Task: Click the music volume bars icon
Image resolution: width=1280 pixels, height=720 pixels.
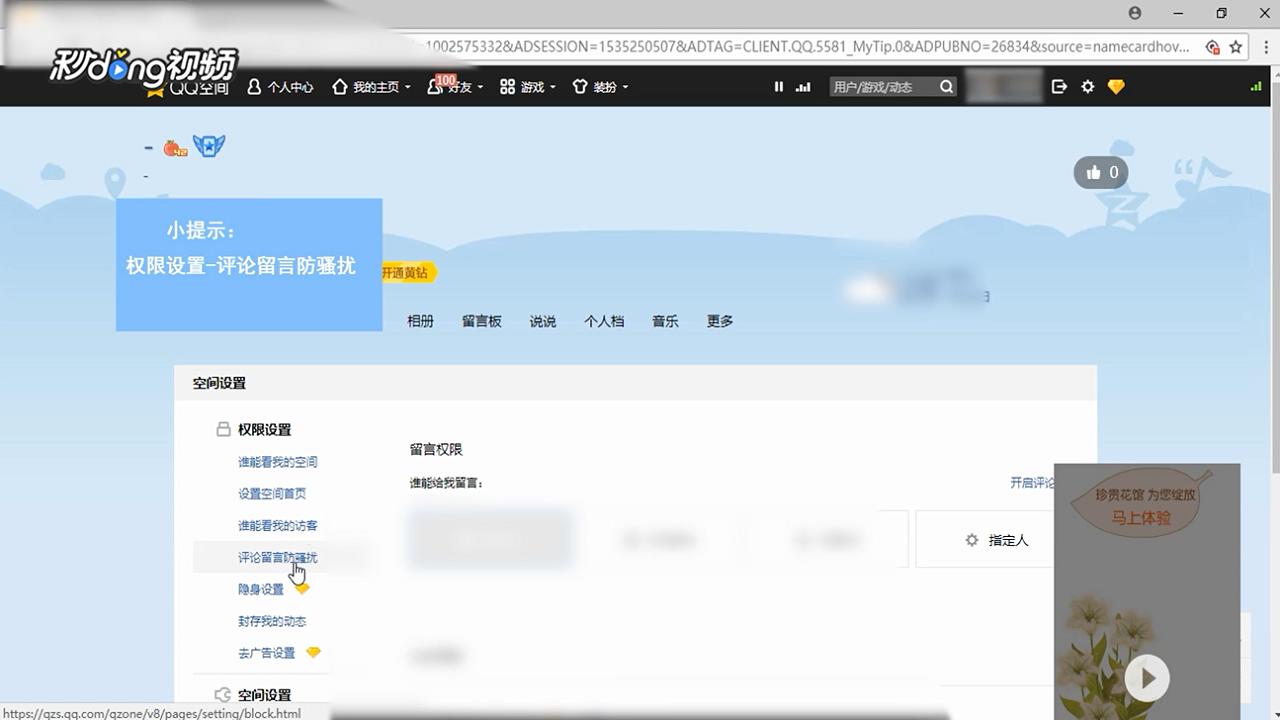Action: (803, 87)
